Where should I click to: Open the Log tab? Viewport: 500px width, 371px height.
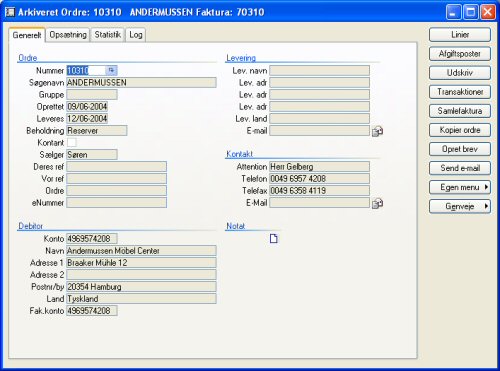point(136,34)
